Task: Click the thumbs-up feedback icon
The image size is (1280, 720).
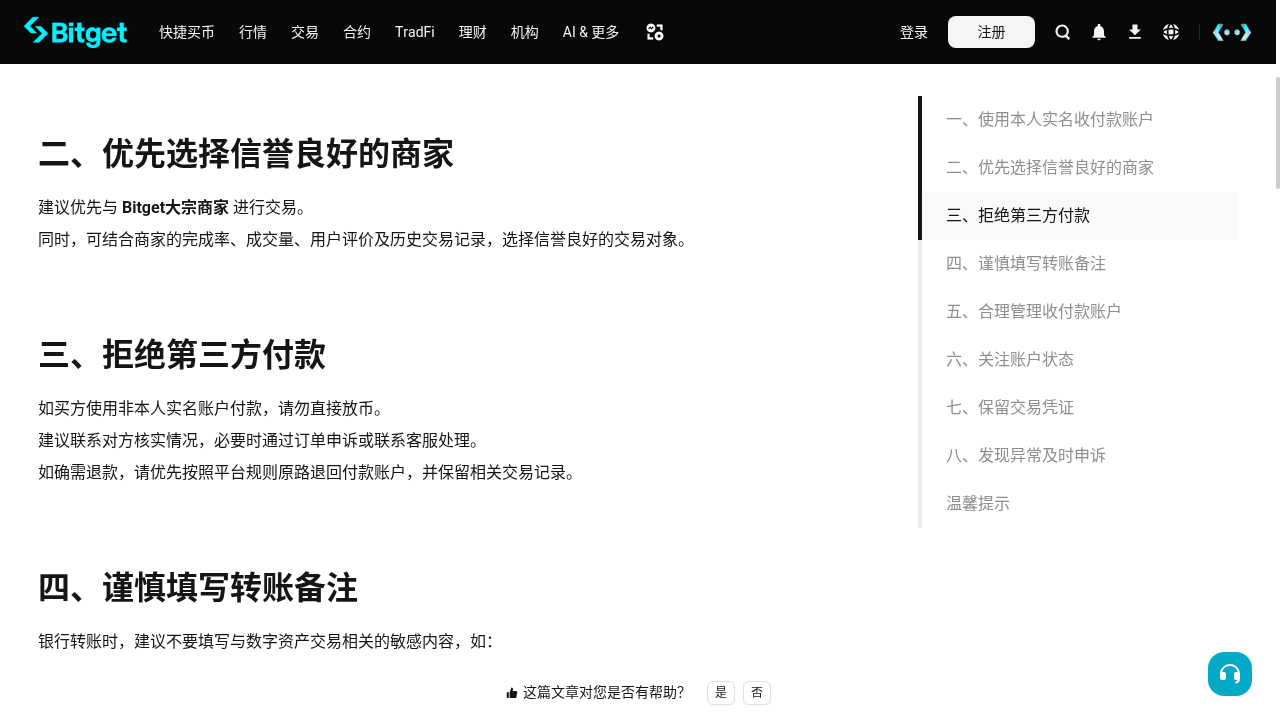Action: (512, 693)
